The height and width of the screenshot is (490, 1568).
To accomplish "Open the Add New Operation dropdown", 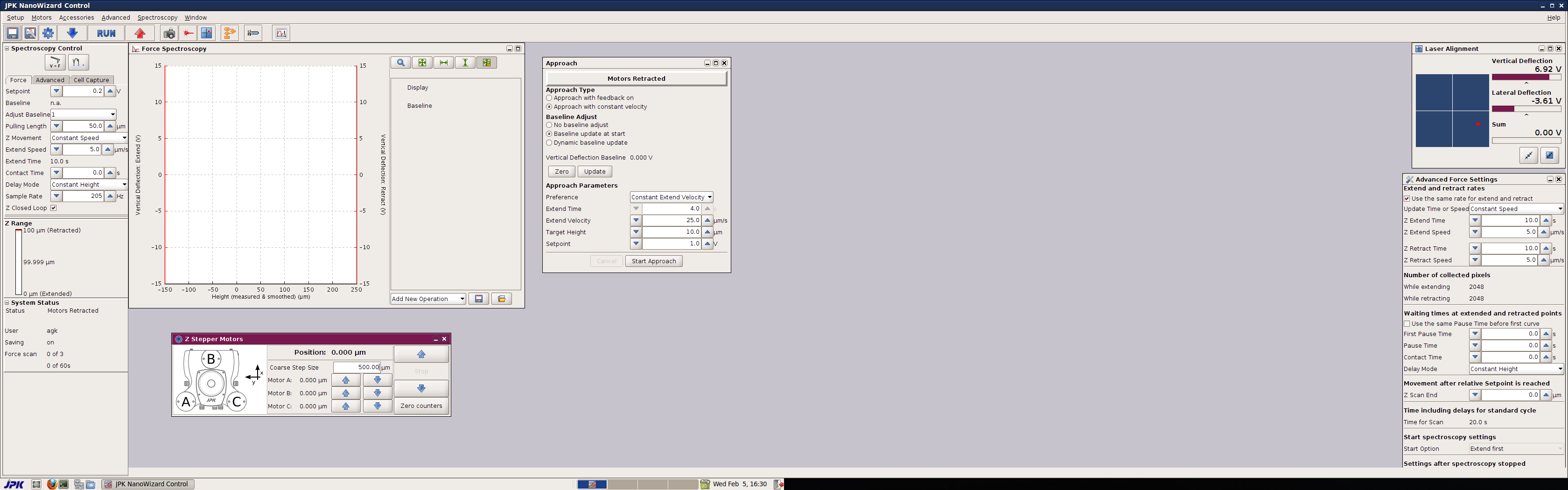I will coord(428,299).
